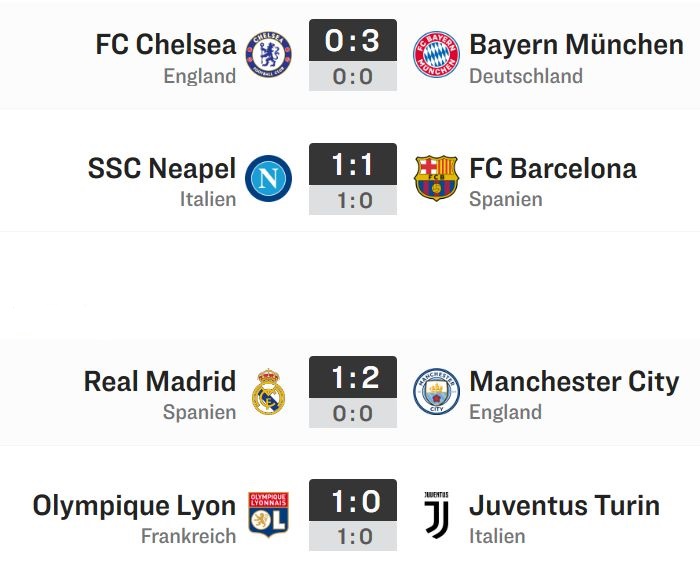Viewport: 700px width, 568px height.
Task: Open the Juventus Turin team name link
Action: pos(564,505)
